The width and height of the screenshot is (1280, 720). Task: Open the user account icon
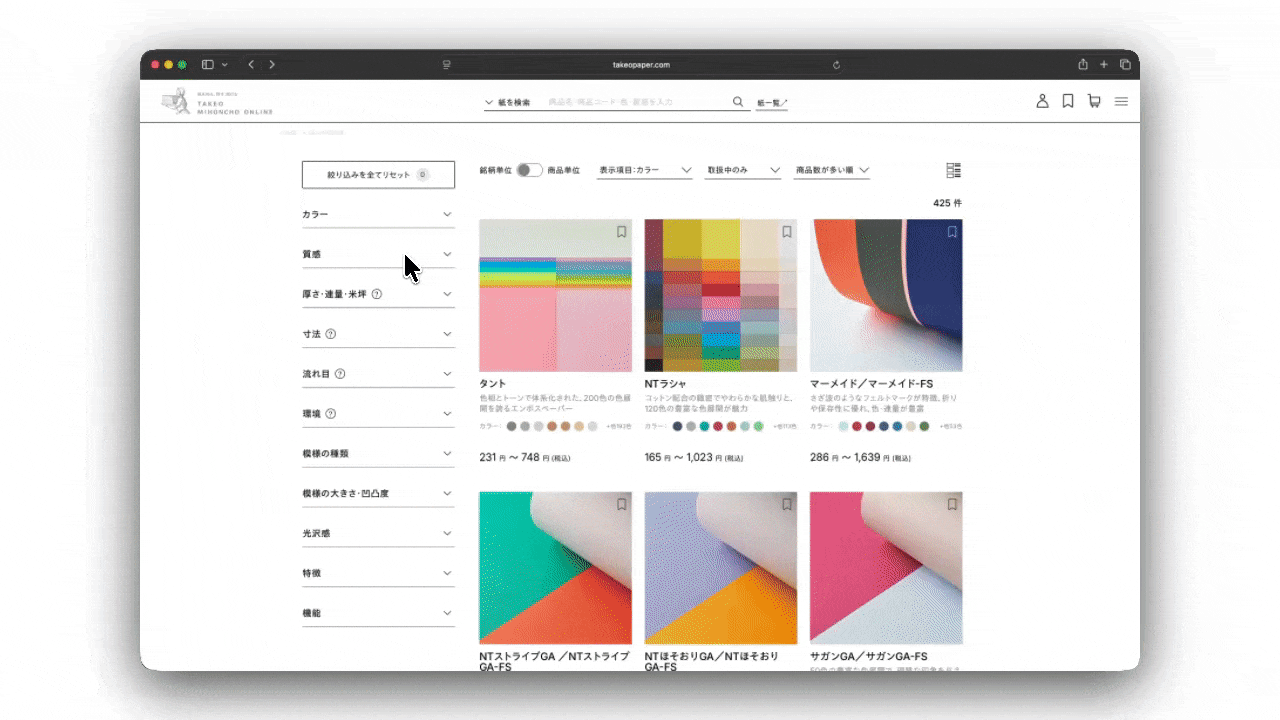(x=1042, y=101)
